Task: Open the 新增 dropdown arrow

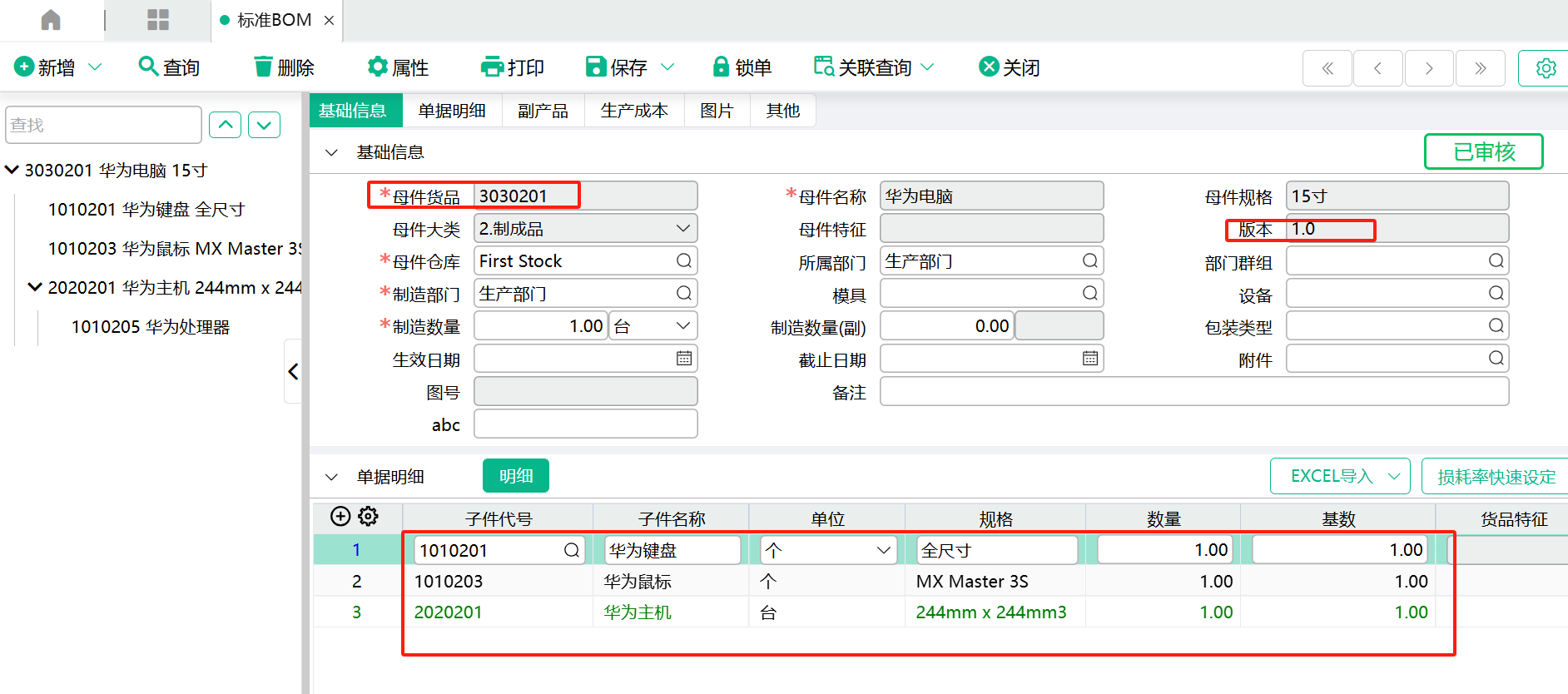Action: 95,67
